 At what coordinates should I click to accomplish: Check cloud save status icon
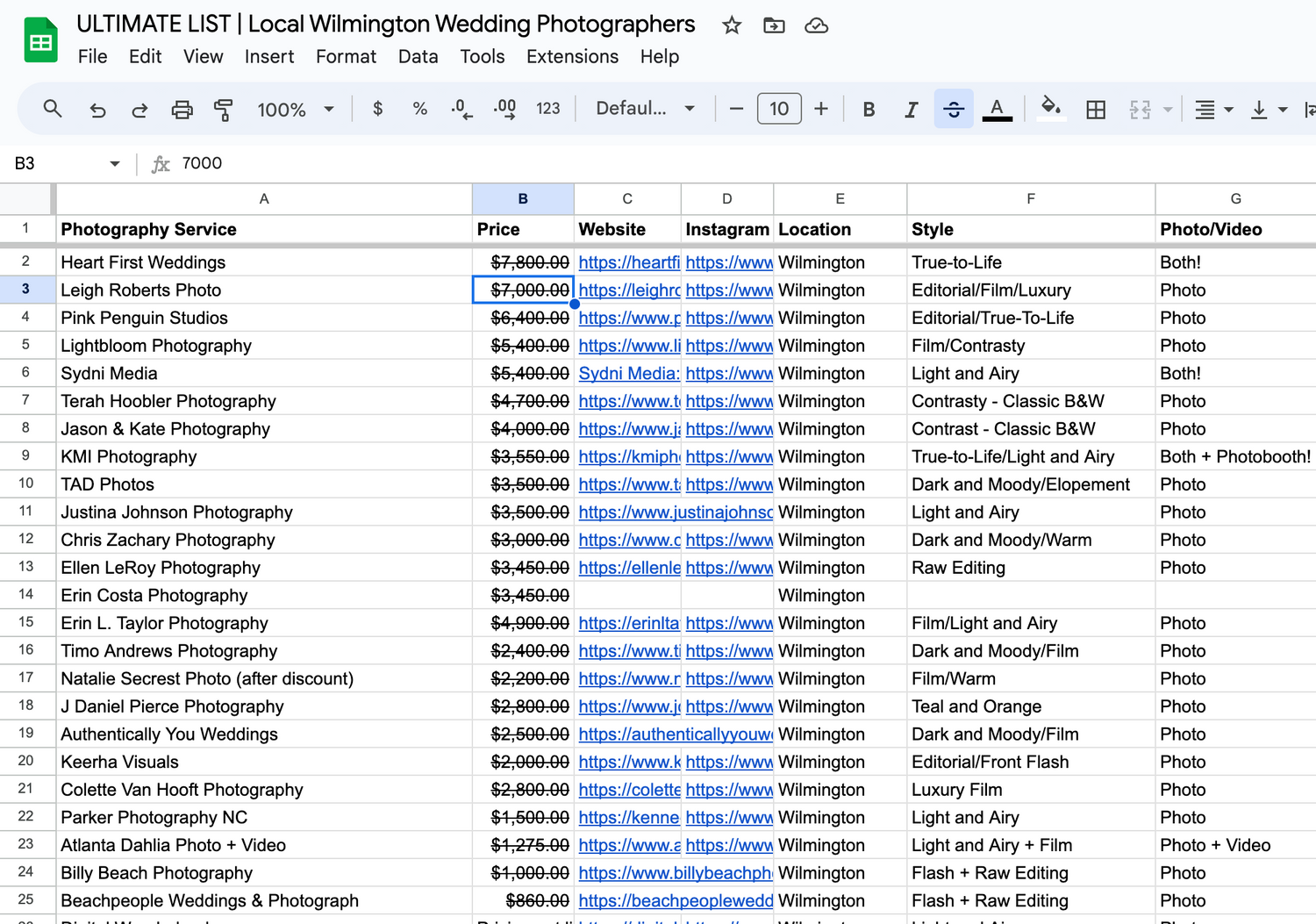coord(816,25)
